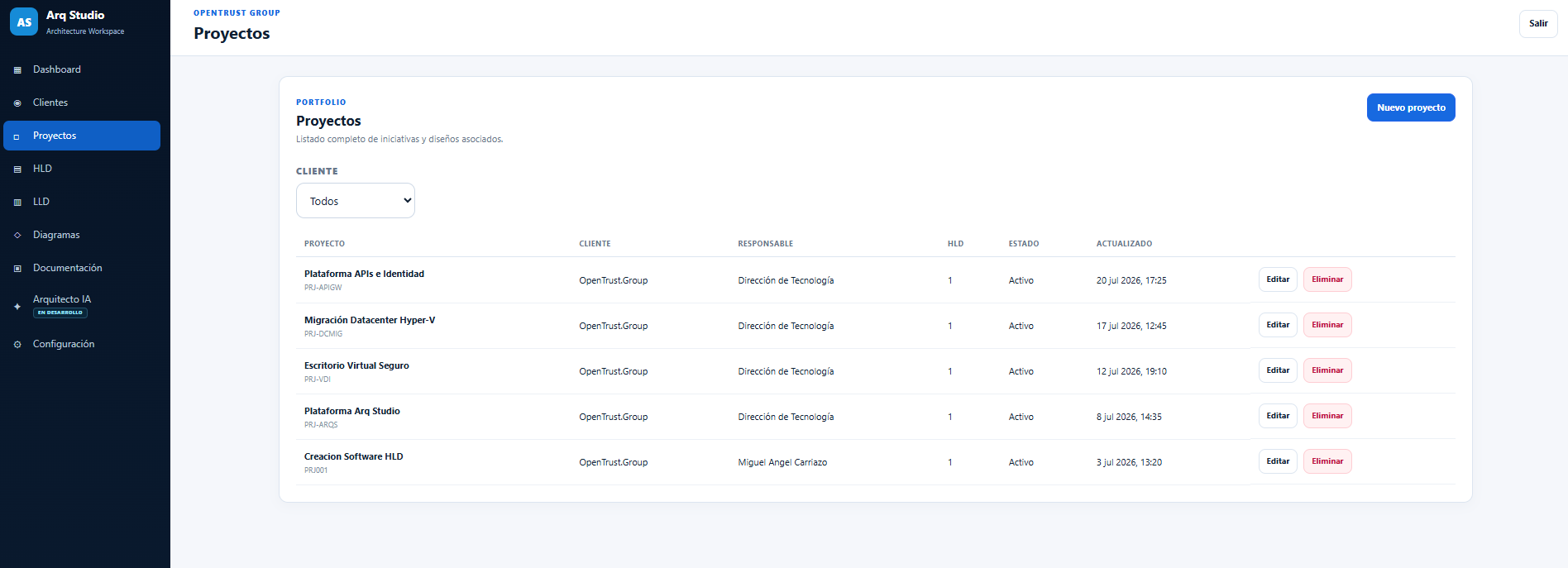Click the Nuevo proyecto button

pos(1411,107)
